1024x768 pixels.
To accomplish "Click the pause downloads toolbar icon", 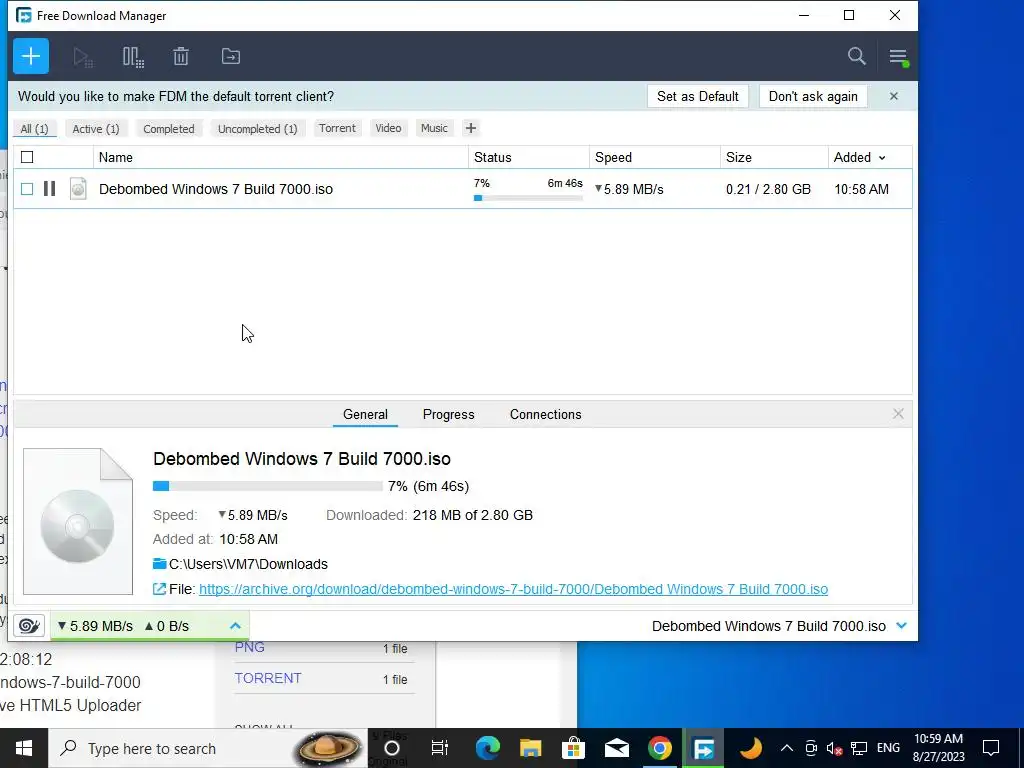I will [133, 57].
